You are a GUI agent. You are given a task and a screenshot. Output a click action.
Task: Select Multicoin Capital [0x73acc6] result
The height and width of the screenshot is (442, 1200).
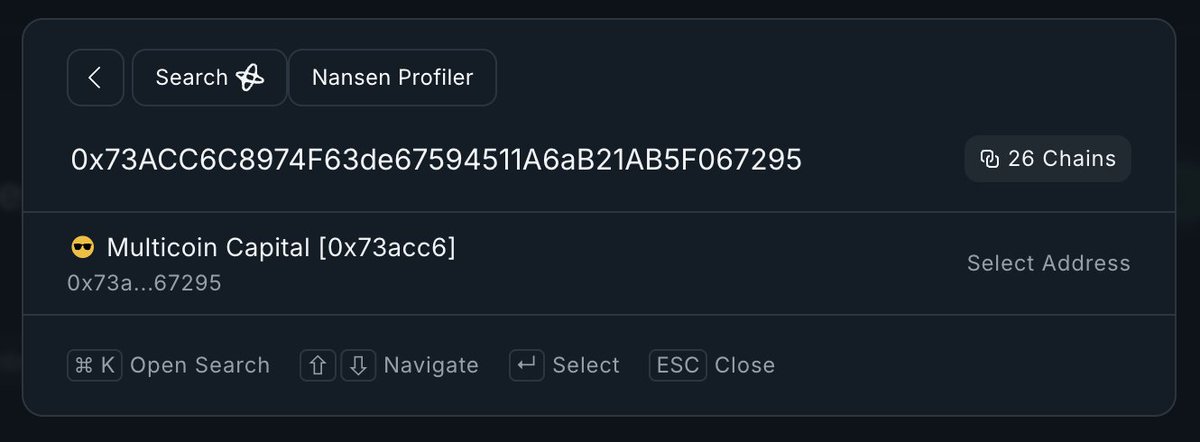click(x=281, y=248)
